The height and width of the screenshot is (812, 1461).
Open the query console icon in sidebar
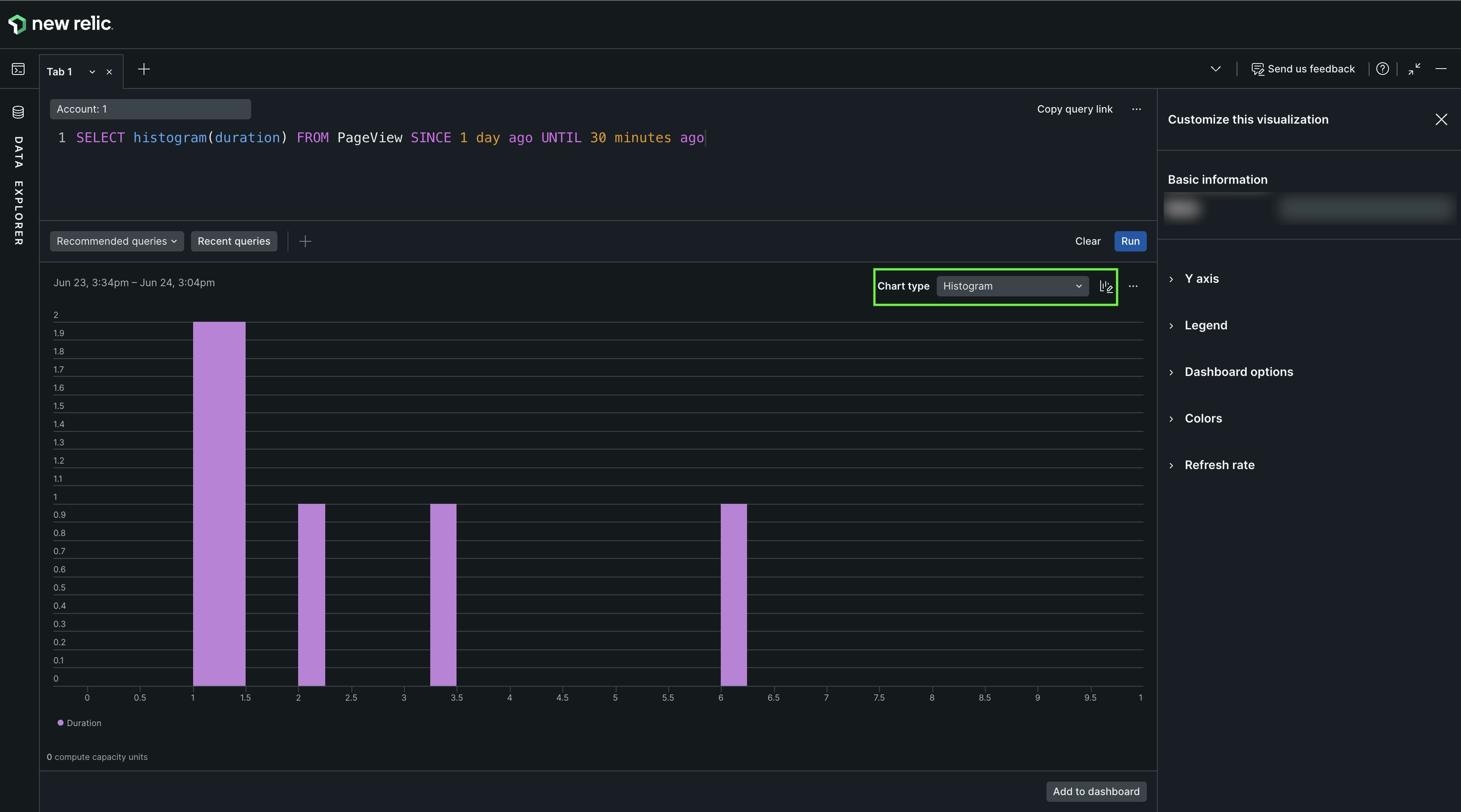[x=18, y=69]
